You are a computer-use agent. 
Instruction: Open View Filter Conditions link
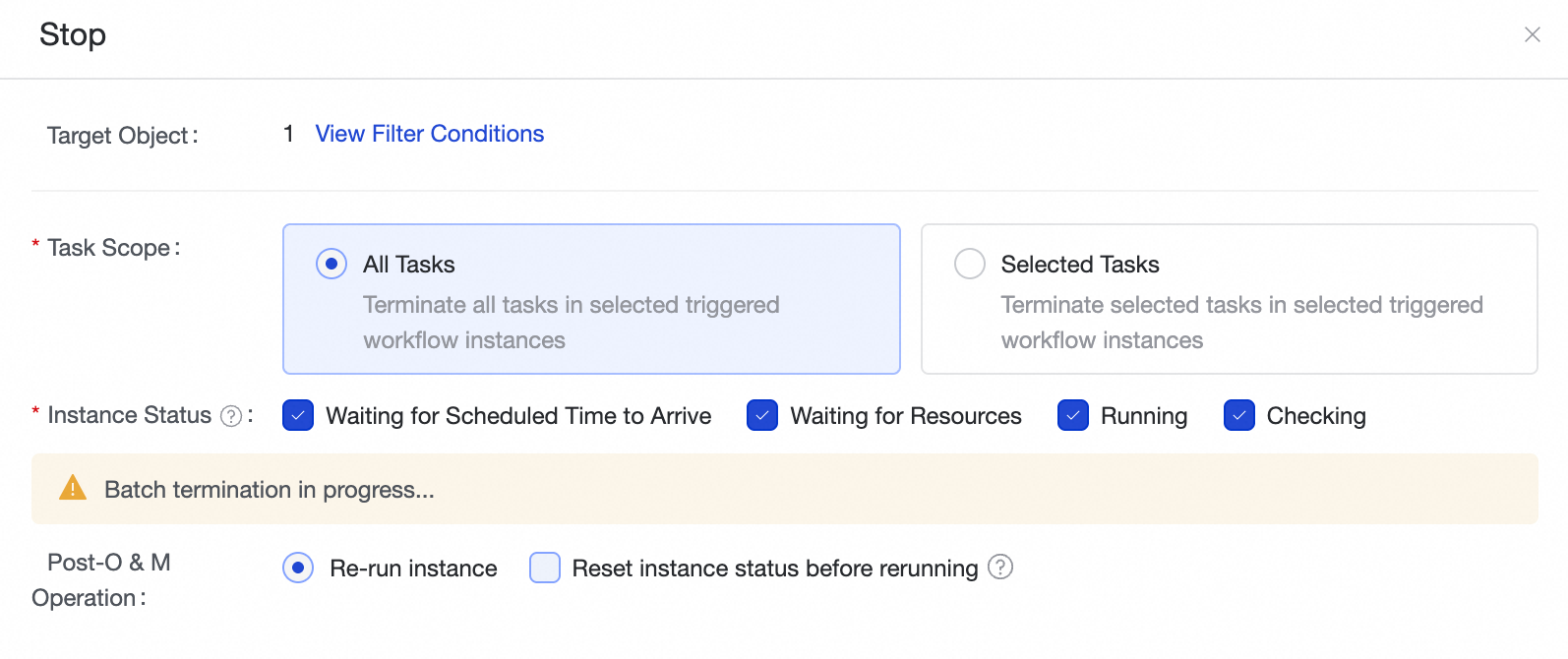point(429,134)
